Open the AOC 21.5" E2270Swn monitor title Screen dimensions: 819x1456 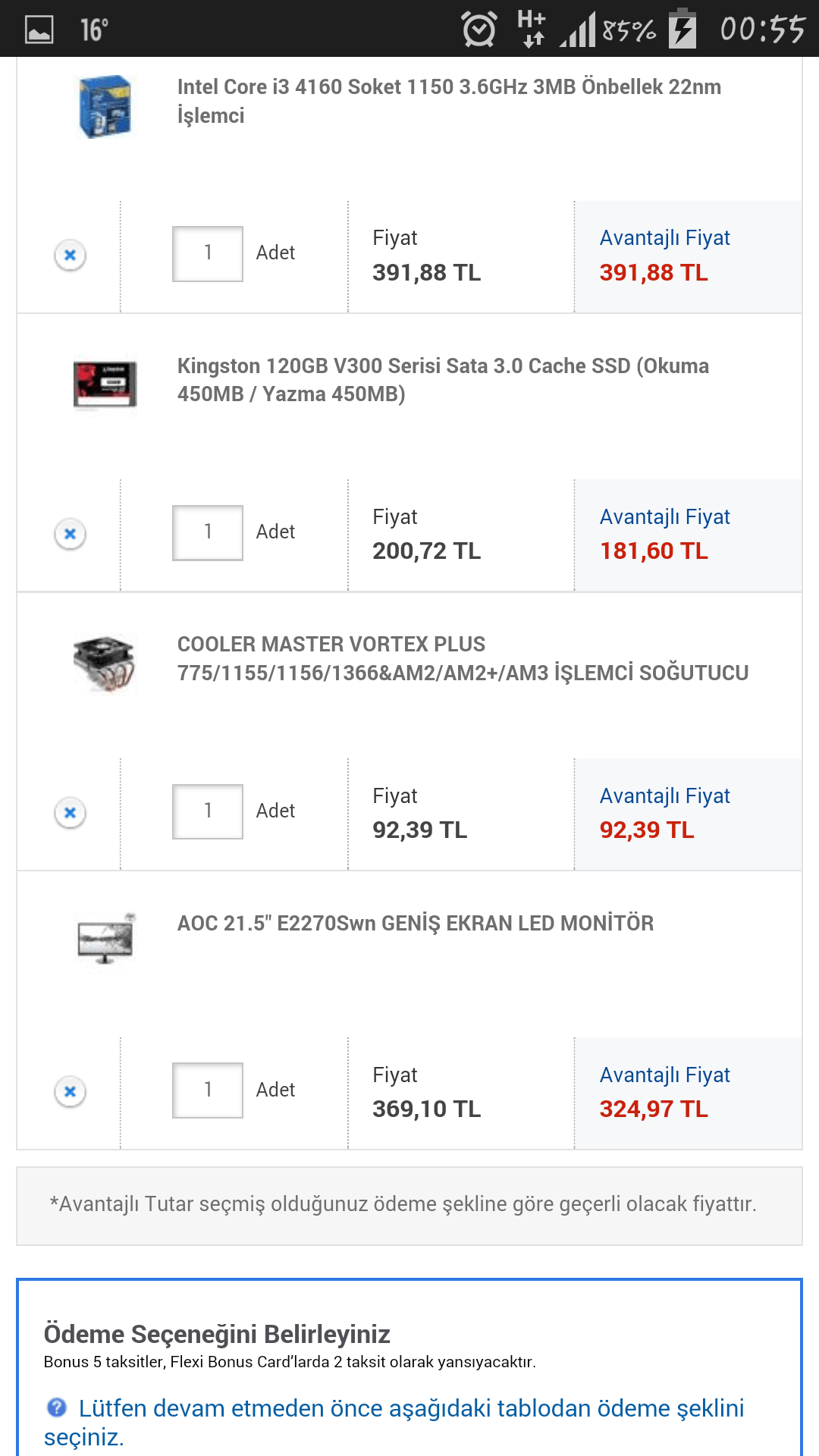[x=415, y=923]
